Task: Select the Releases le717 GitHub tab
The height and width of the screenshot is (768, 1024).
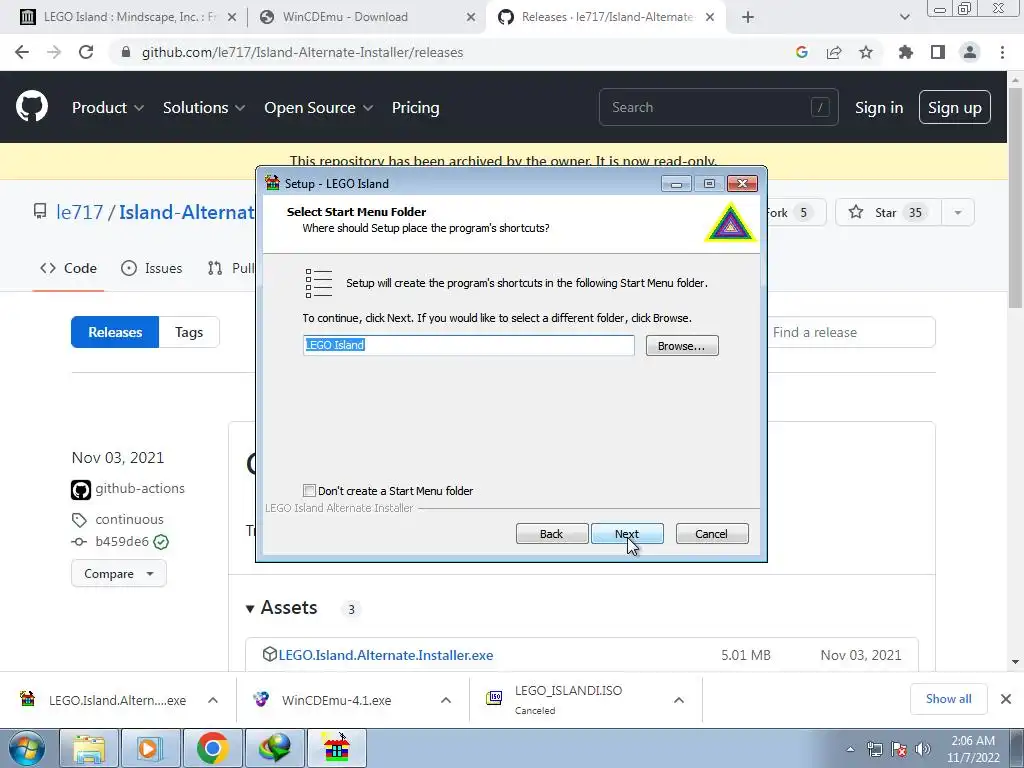Action: [606, 17]
